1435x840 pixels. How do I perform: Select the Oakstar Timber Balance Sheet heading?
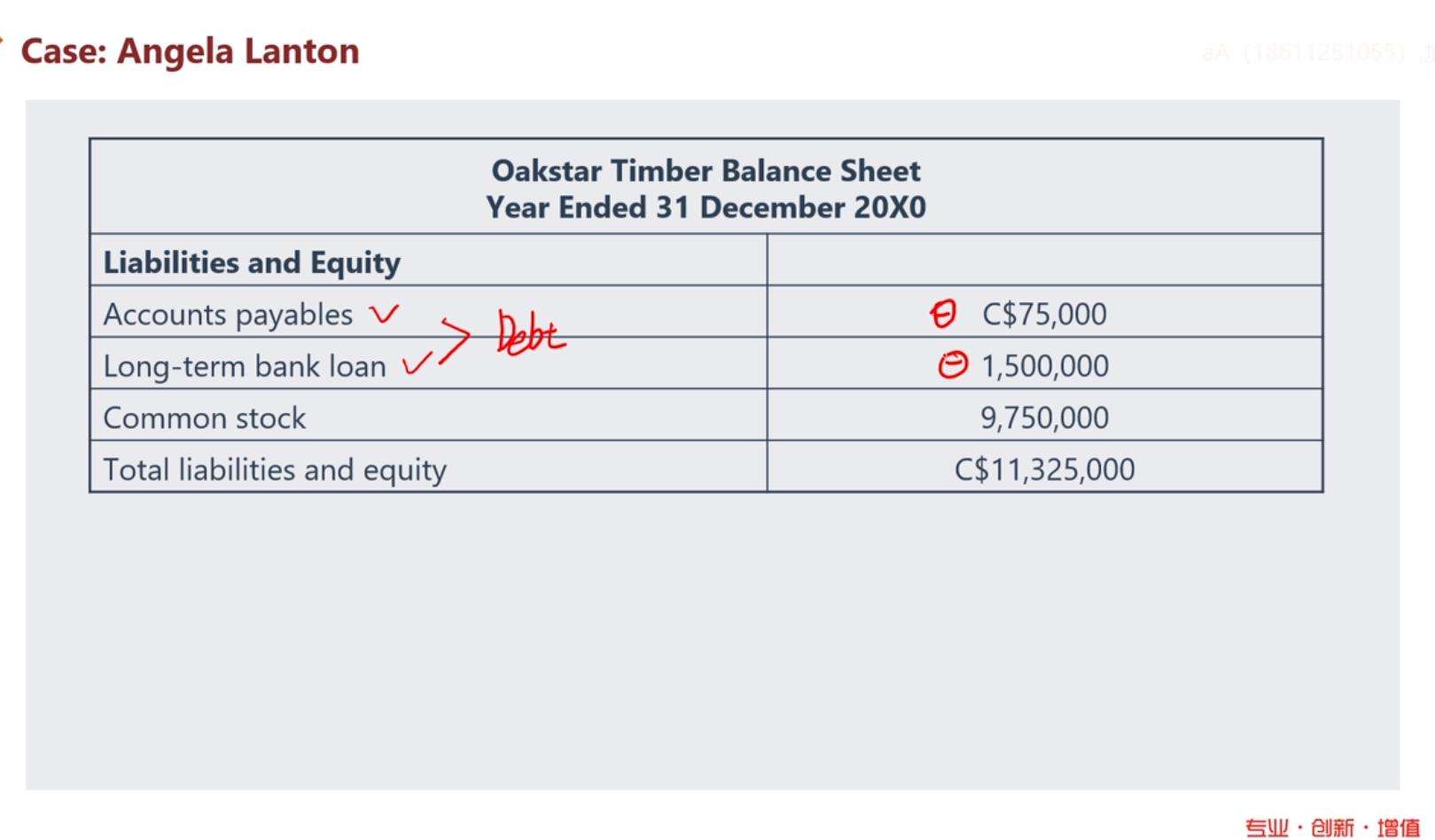[706, 170]
